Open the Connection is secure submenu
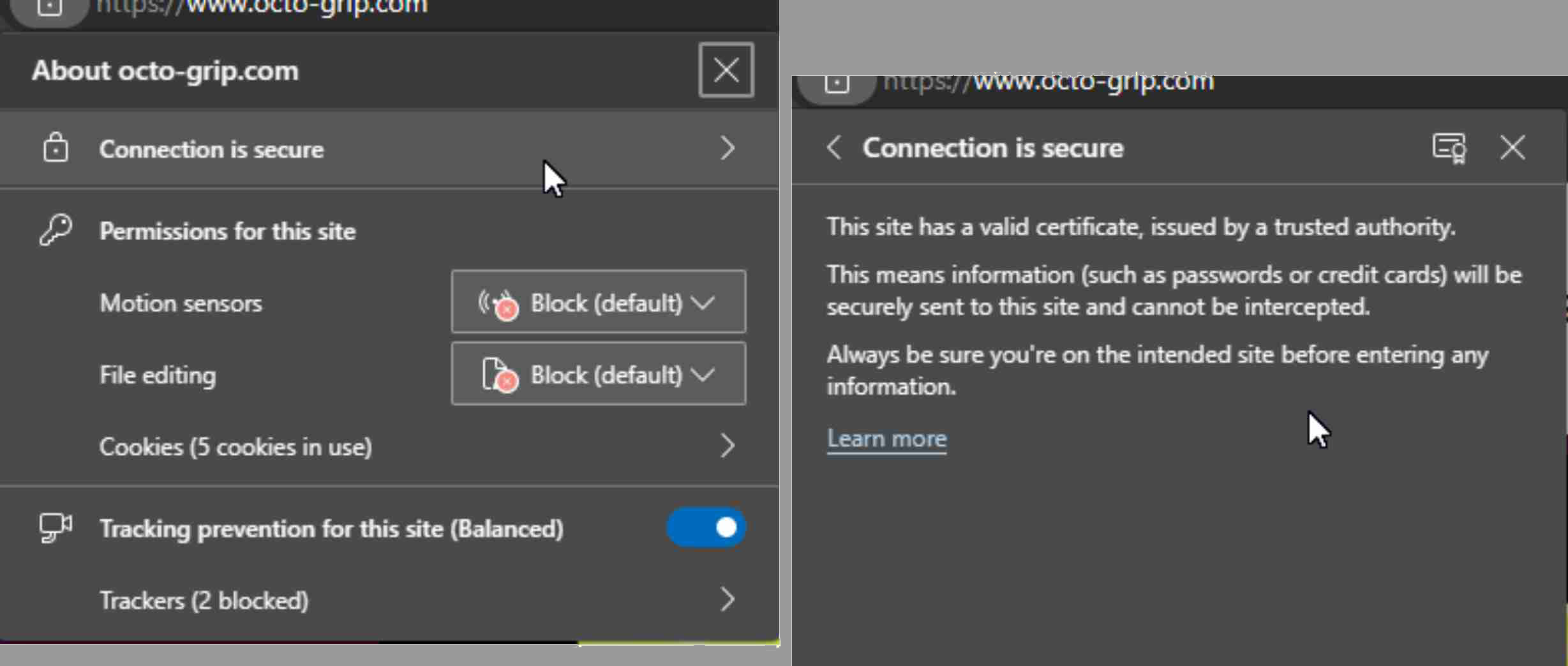Screen dimensions: 1568x666 click(383, 148)
